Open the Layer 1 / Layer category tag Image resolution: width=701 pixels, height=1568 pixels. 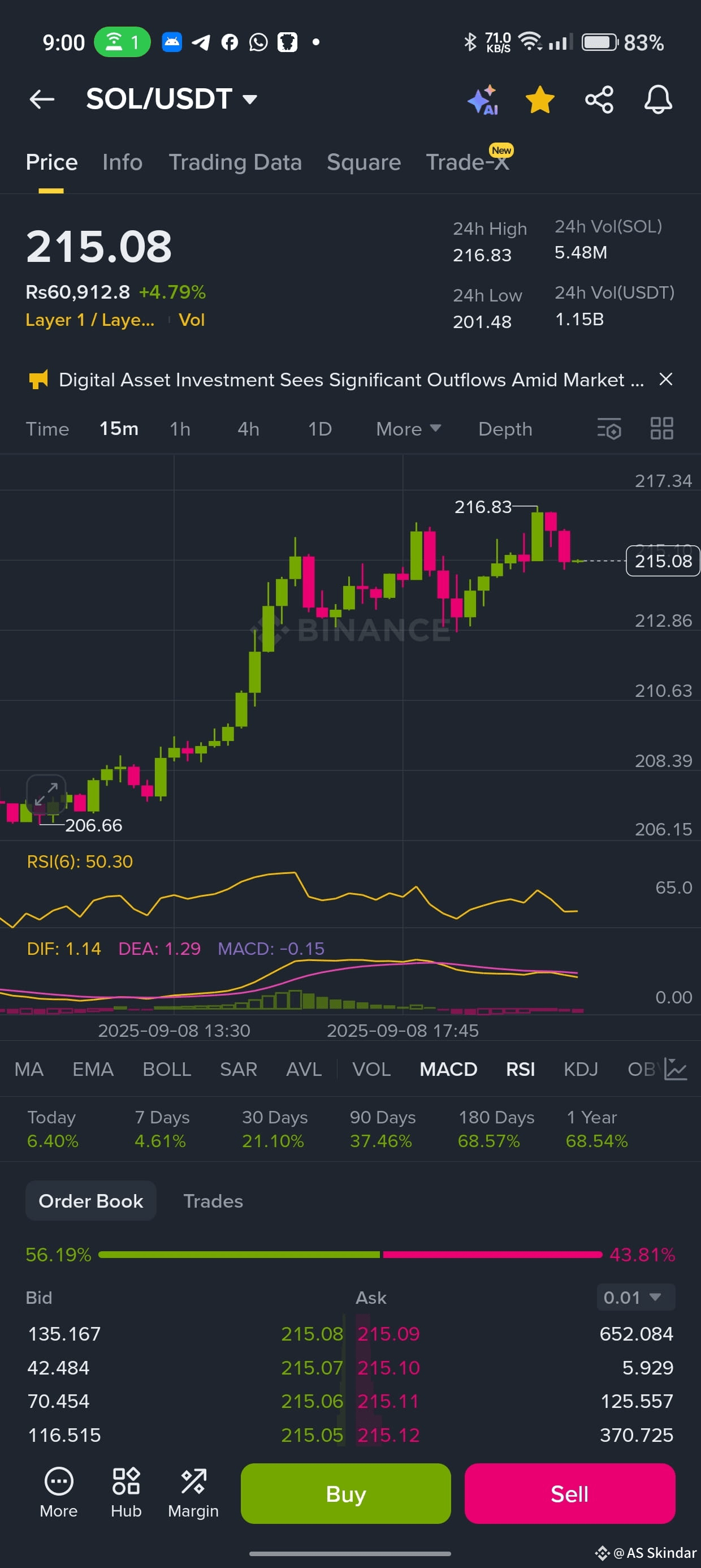pos(90,320)
